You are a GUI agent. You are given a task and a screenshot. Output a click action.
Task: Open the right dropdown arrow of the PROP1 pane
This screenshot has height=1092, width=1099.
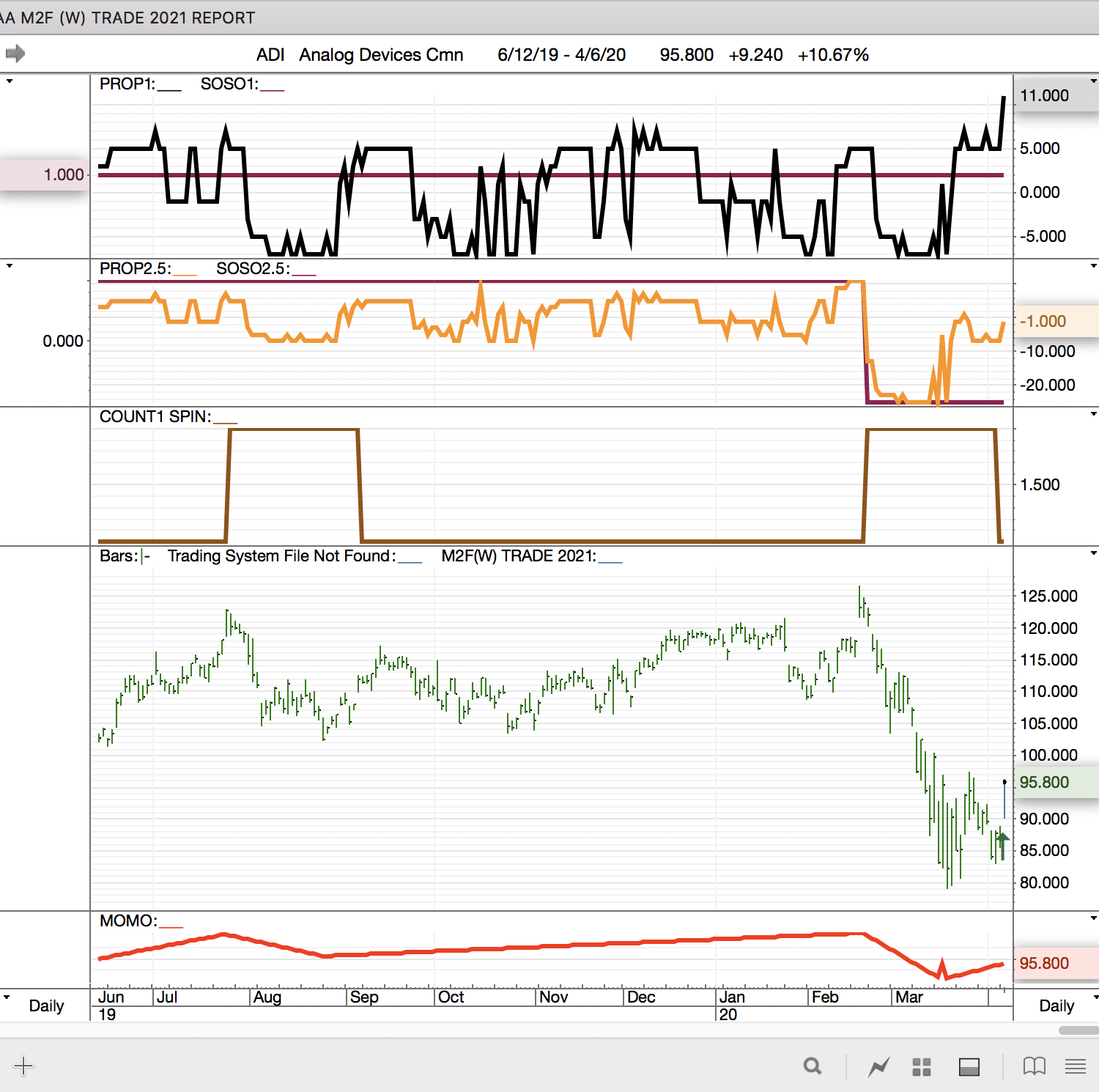click(x=1094, y=81)
